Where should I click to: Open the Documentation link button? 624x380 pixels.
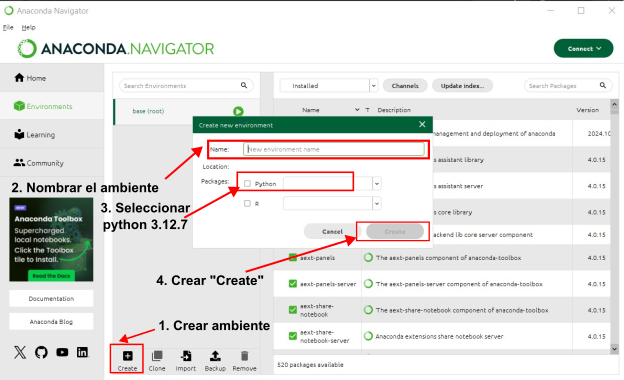[51, 298]
